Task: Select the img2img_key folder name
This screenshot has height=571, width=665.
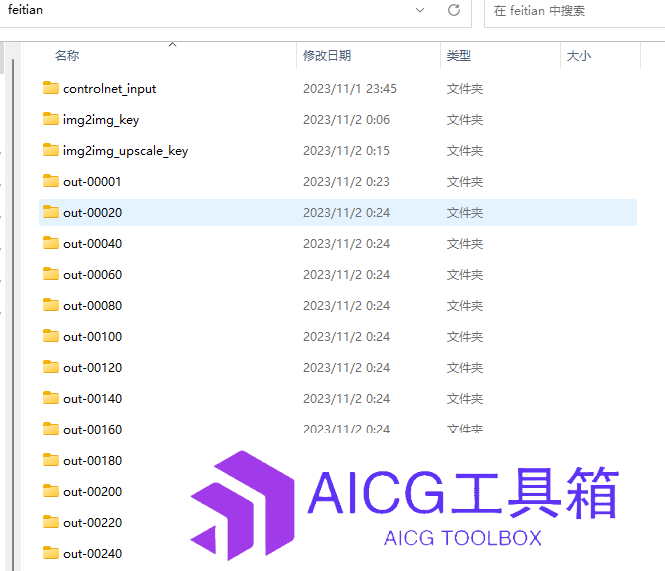Action: click(x=101, y=120)
